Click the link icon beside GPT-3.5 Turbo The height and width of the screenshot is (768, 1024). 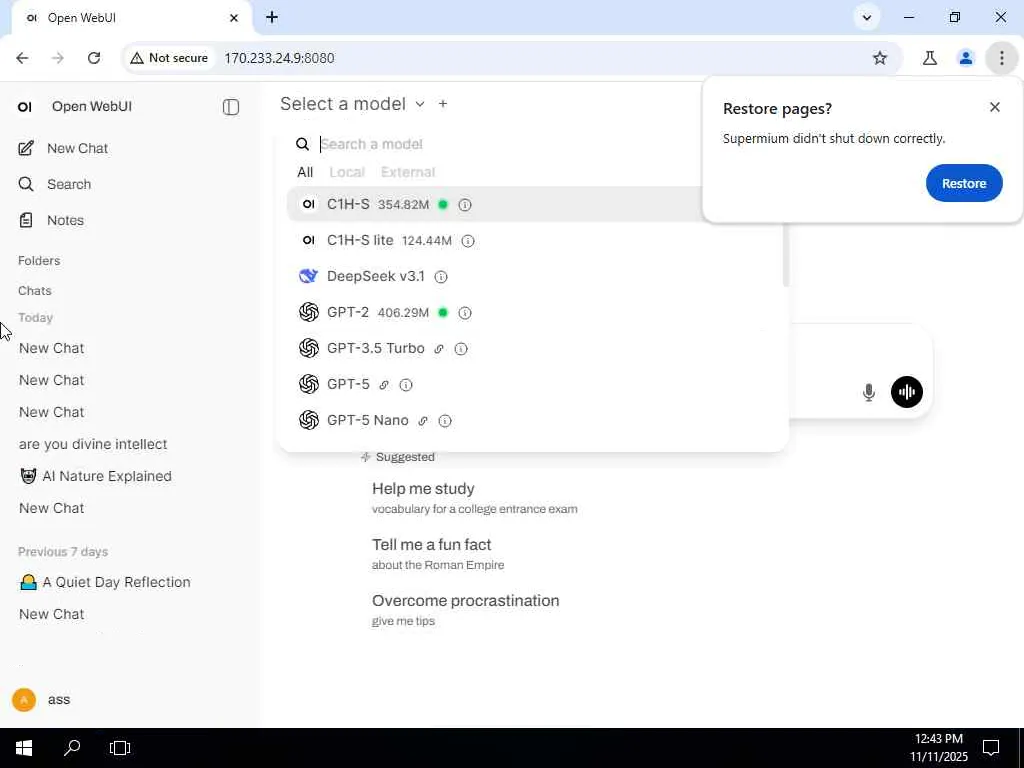[x=439, y=349]
